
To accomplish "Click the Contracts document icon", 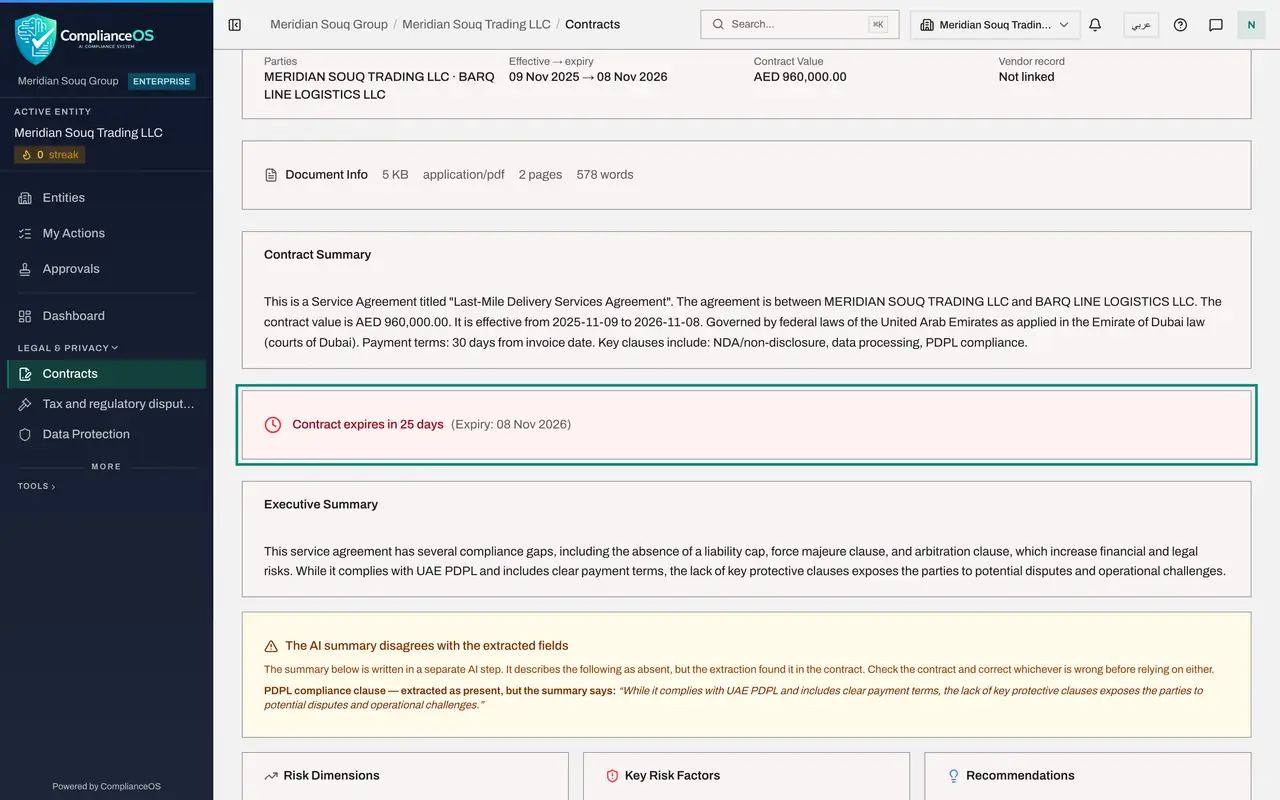I will (25, 374).
